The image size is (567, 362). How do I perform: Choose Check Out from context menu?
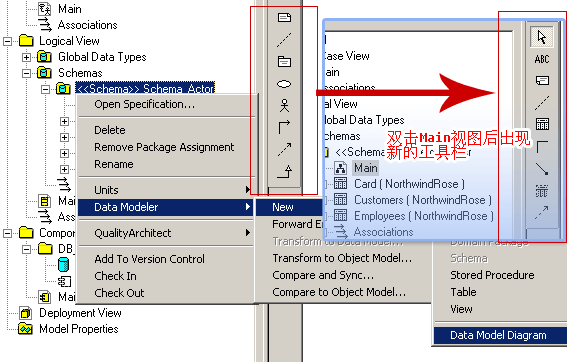tap(167, 293)
